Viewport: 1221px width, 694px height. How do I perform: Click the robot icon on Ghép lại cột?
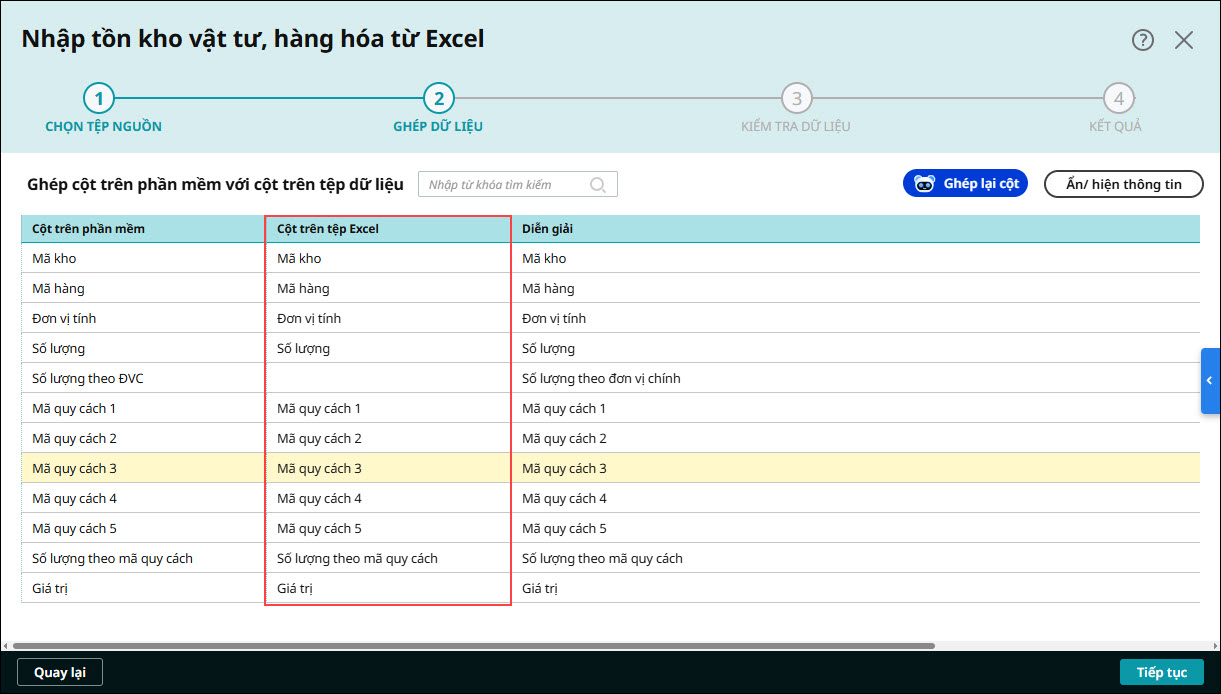tap(925, 184)
